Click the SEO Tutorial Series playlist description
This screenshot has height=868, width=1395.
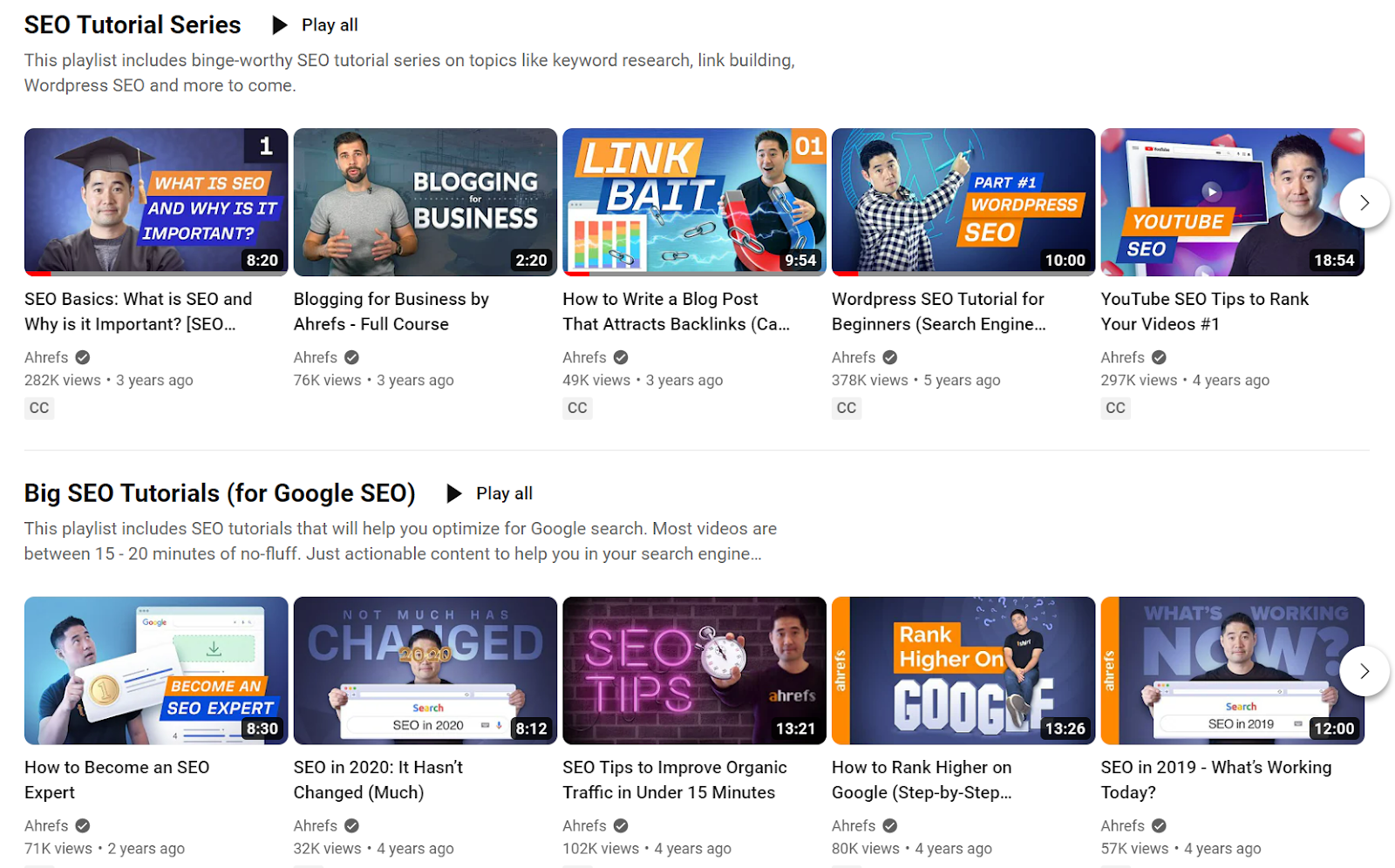[410, 72]
